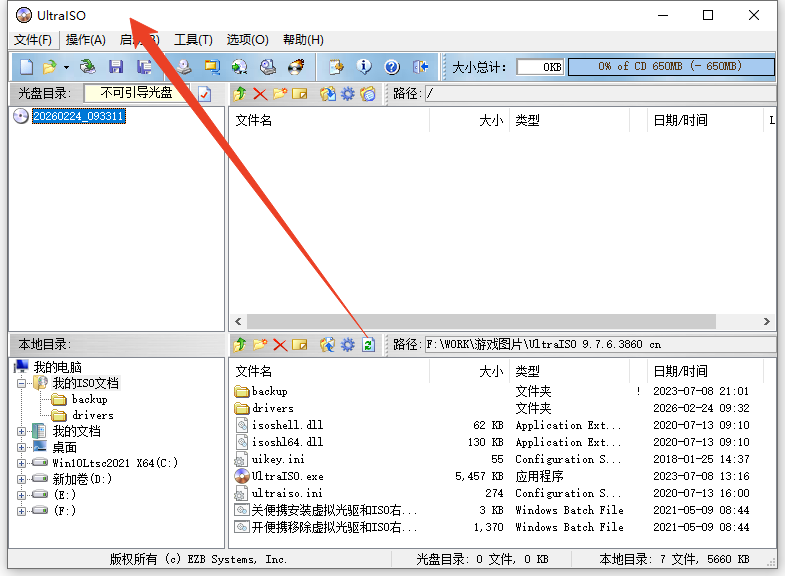The width and height of the screenshot is (785, 576).
Task: Click Refresh icon in local directory toolbar
Action: coord(368,345)
